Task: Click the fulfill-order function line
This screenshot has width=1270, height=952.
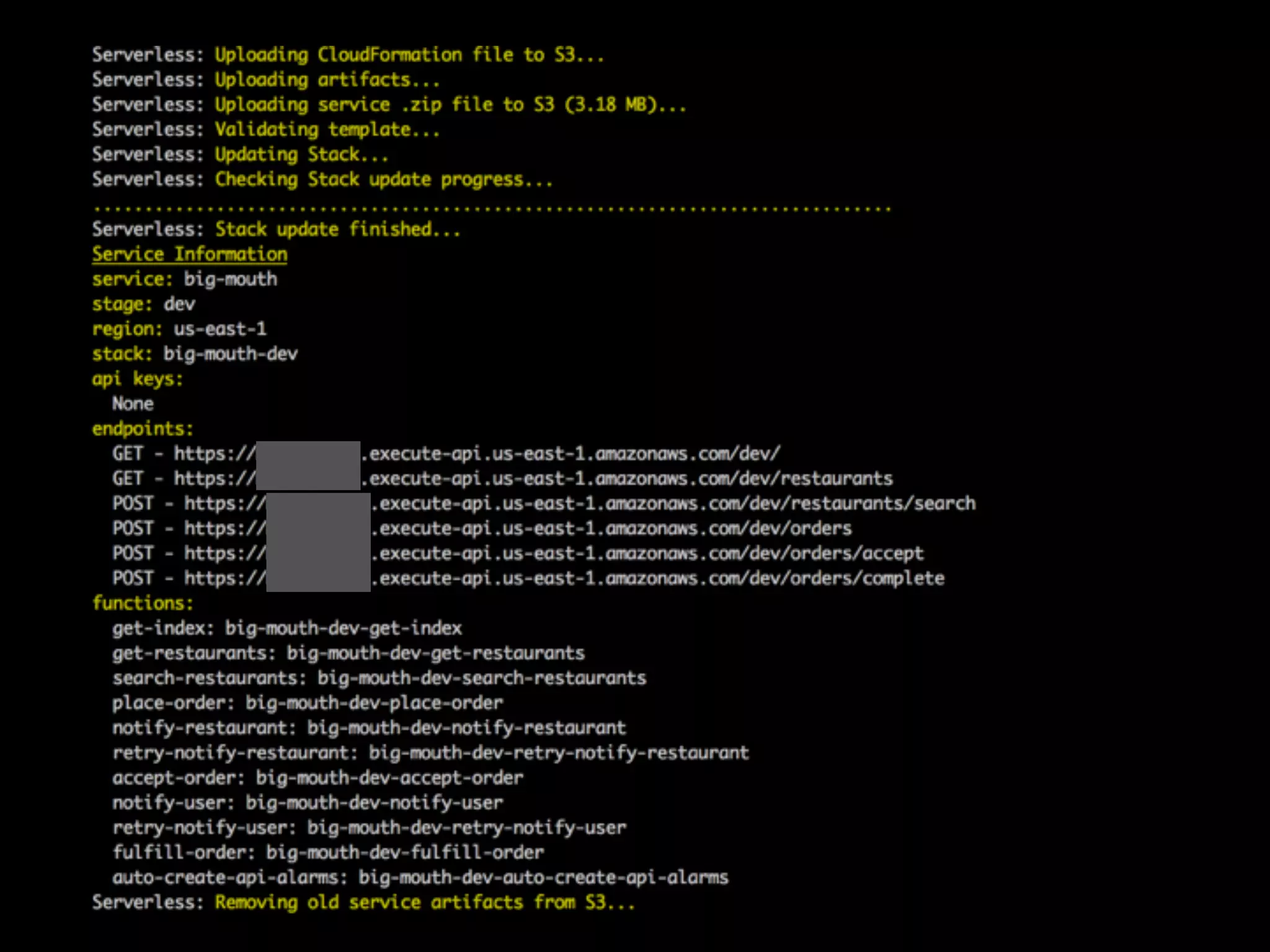Action: pos(327,852)
